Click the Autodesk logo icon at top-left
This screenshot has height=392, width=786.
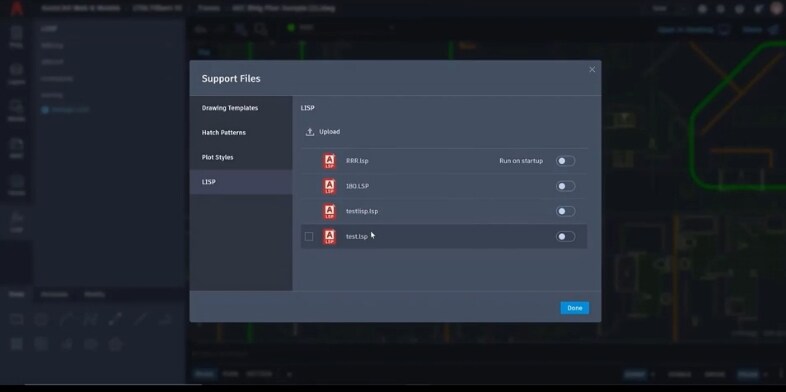17,9
